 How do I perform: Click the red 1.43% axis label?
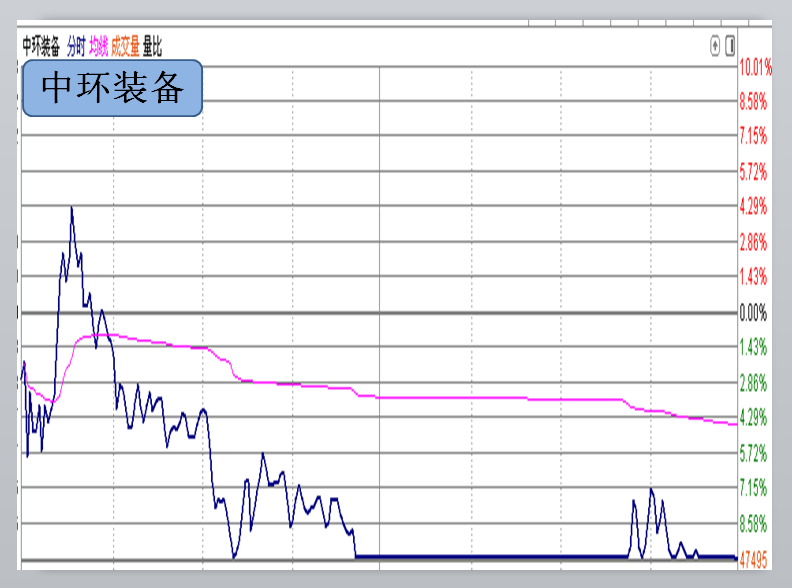(x=753, y=276)
